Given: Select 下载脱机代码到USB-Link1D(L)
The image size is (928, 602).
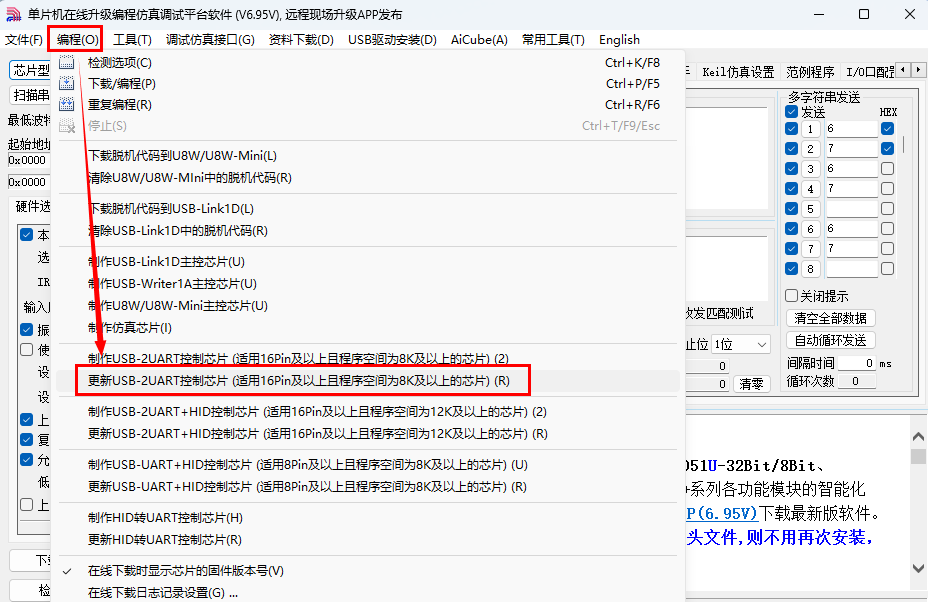Looking at the screenshot, I should coord(368,208).
